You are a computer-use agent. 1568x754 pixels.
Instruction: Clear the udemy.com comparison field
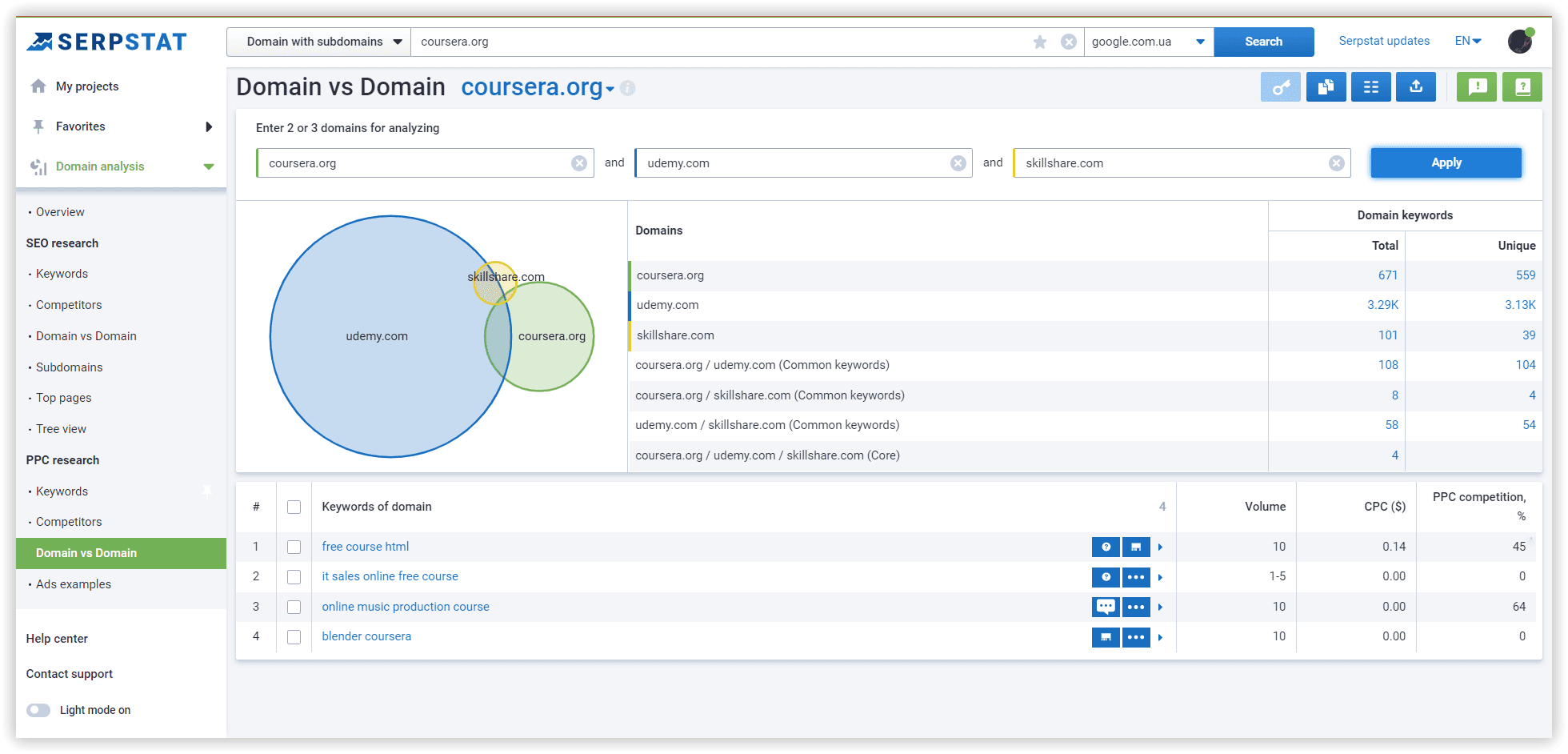pos(958,163)
